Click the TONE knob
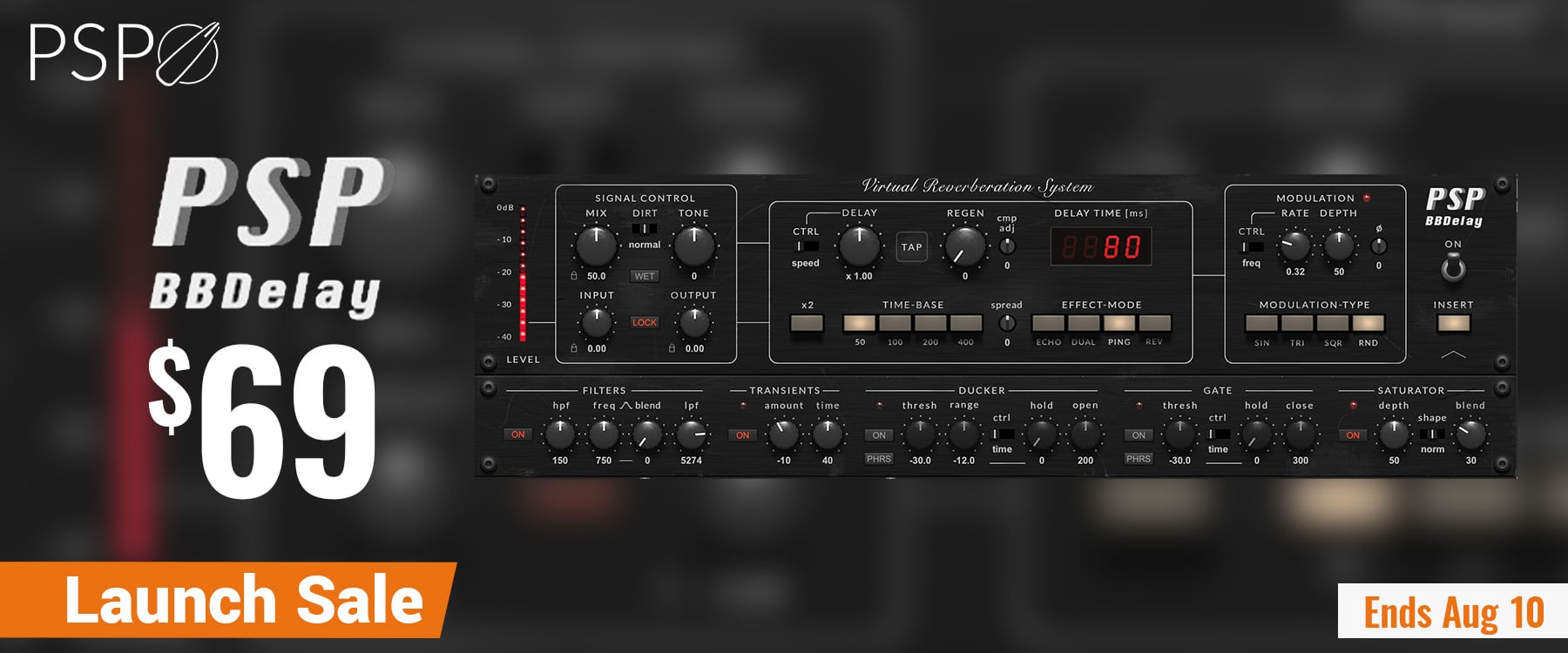This screenshot has height=653, width=1568. coord(694,246)
